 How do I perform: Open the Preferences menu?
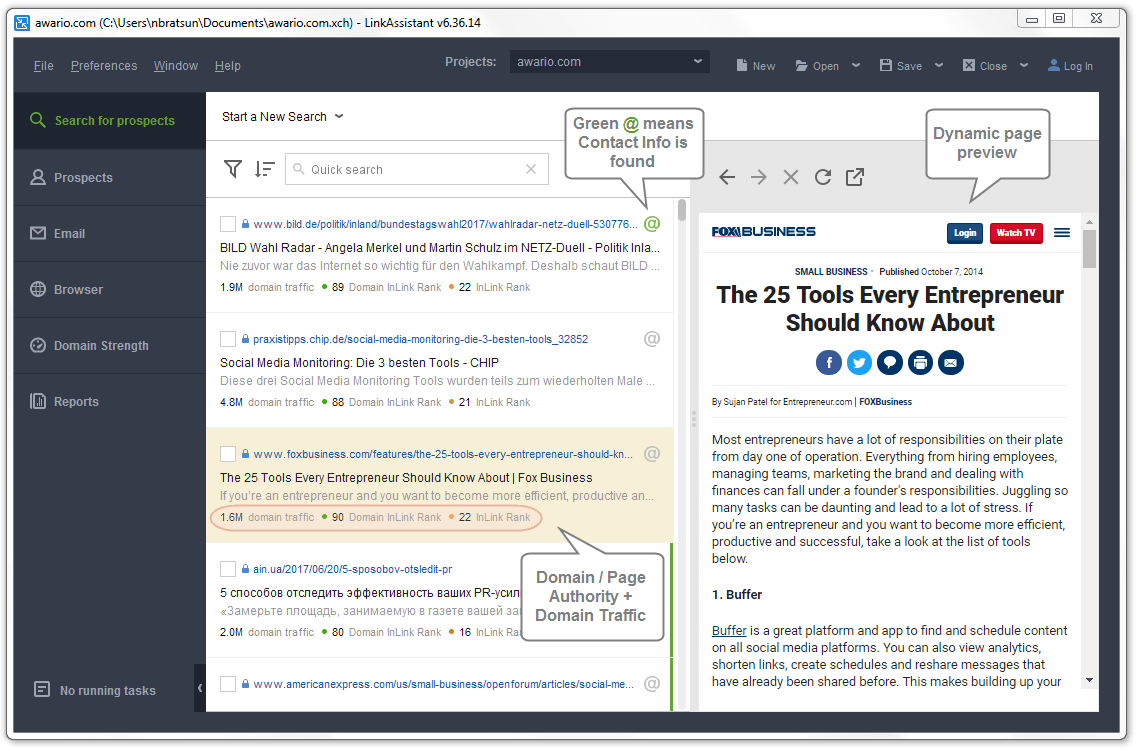click(104, 66)
